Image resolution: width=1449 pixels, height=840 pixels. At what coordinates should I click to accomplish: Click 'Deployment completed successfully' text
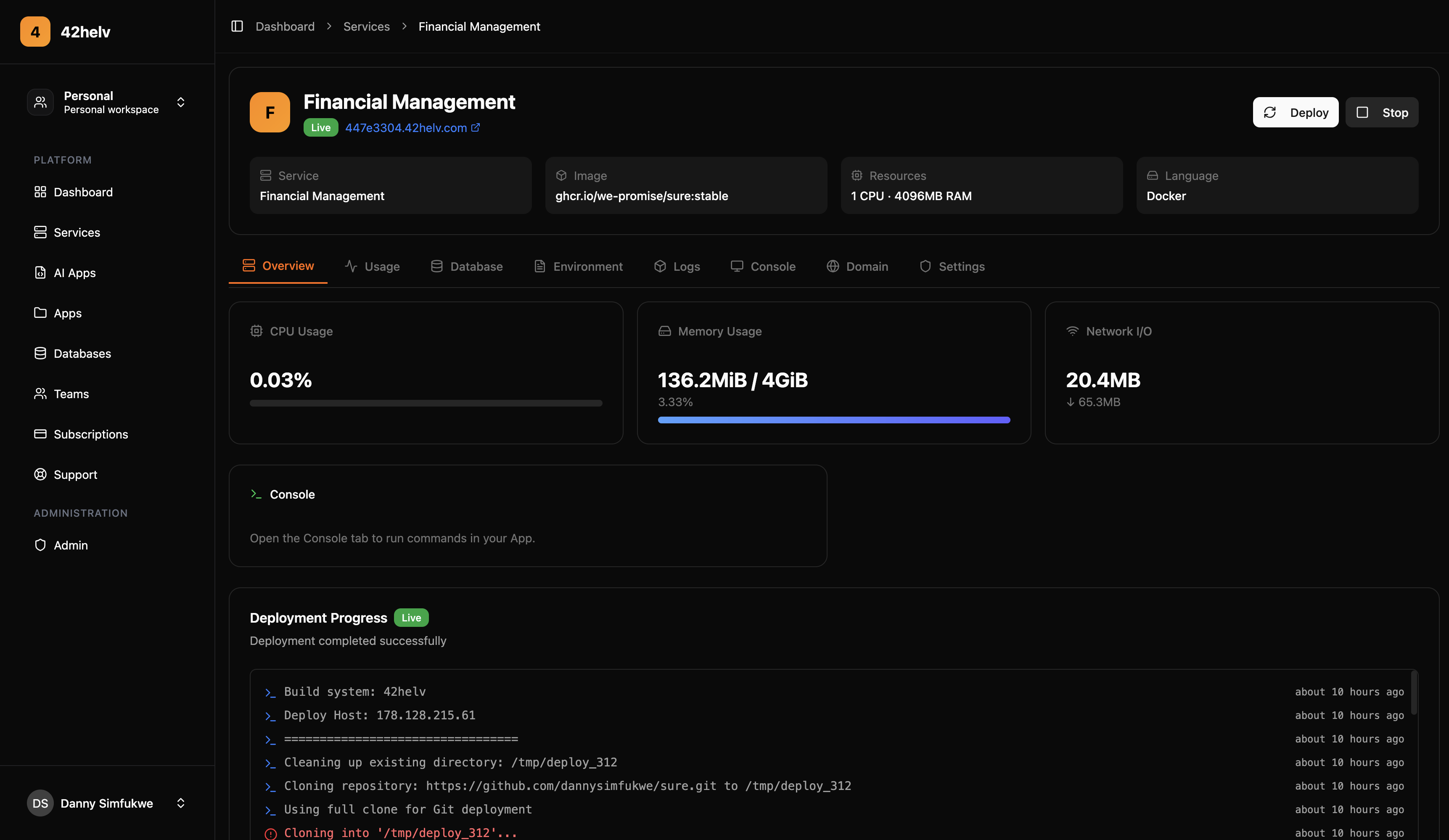(348, 640)
